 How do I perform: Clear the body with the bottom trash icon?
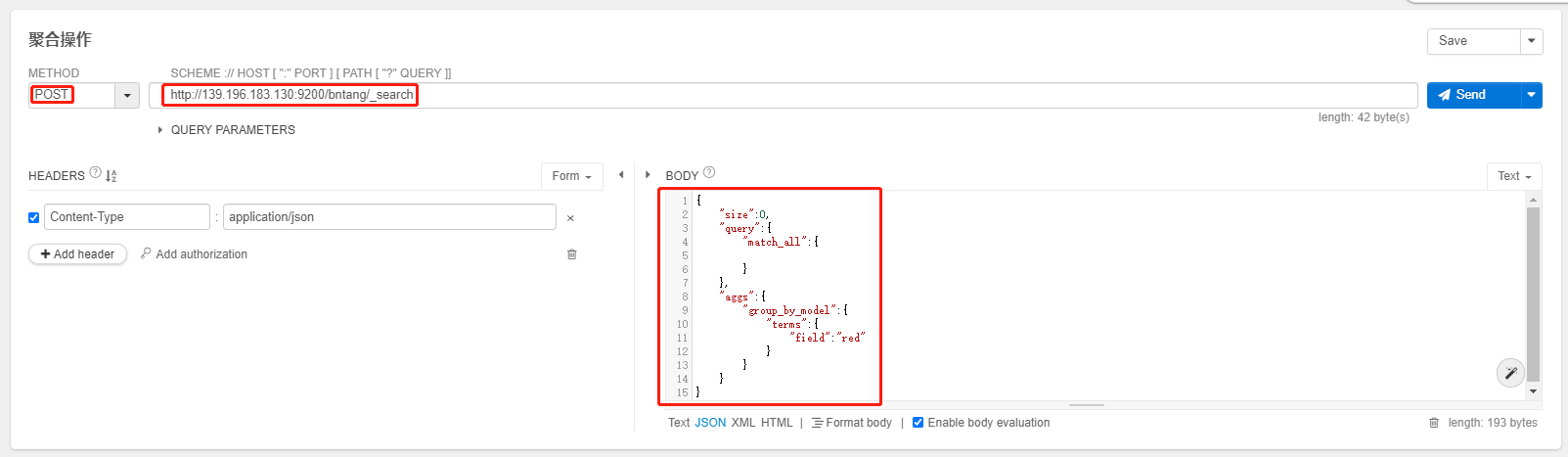point(1434,423)
